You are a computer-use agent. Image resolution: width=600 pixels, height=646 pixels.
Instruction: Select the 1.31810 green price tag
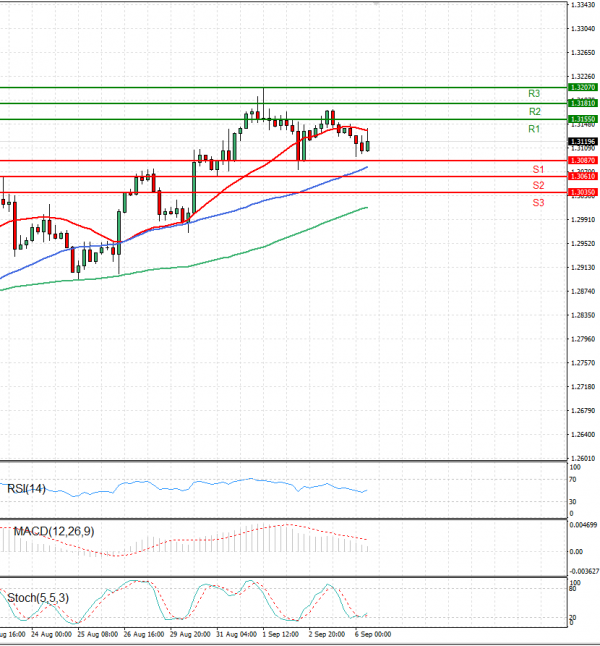583,103
